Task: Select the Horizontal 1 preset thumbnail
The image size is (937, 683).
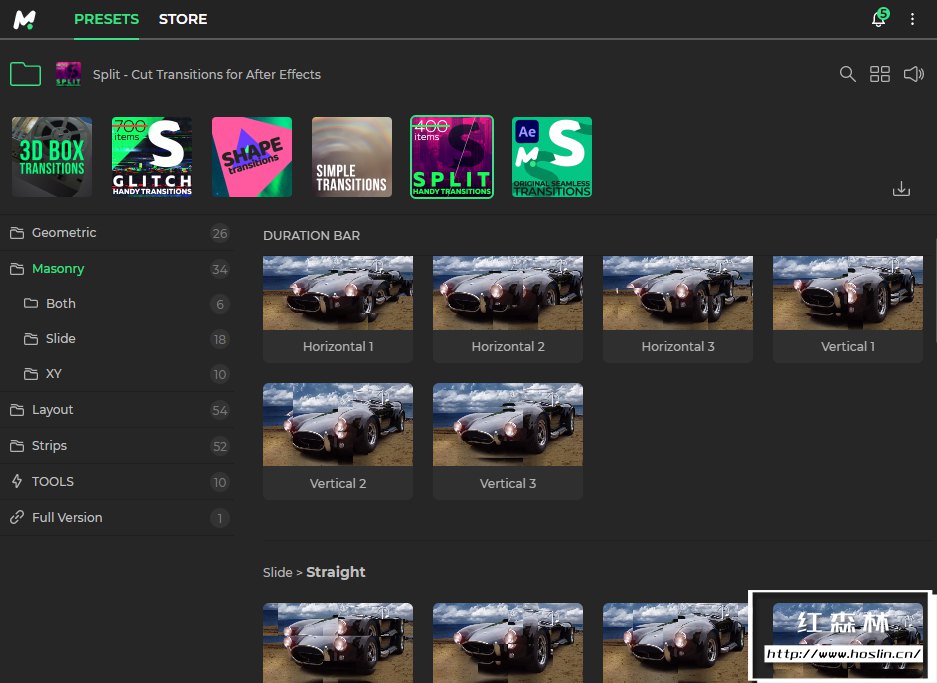Action: pos(338,293)
